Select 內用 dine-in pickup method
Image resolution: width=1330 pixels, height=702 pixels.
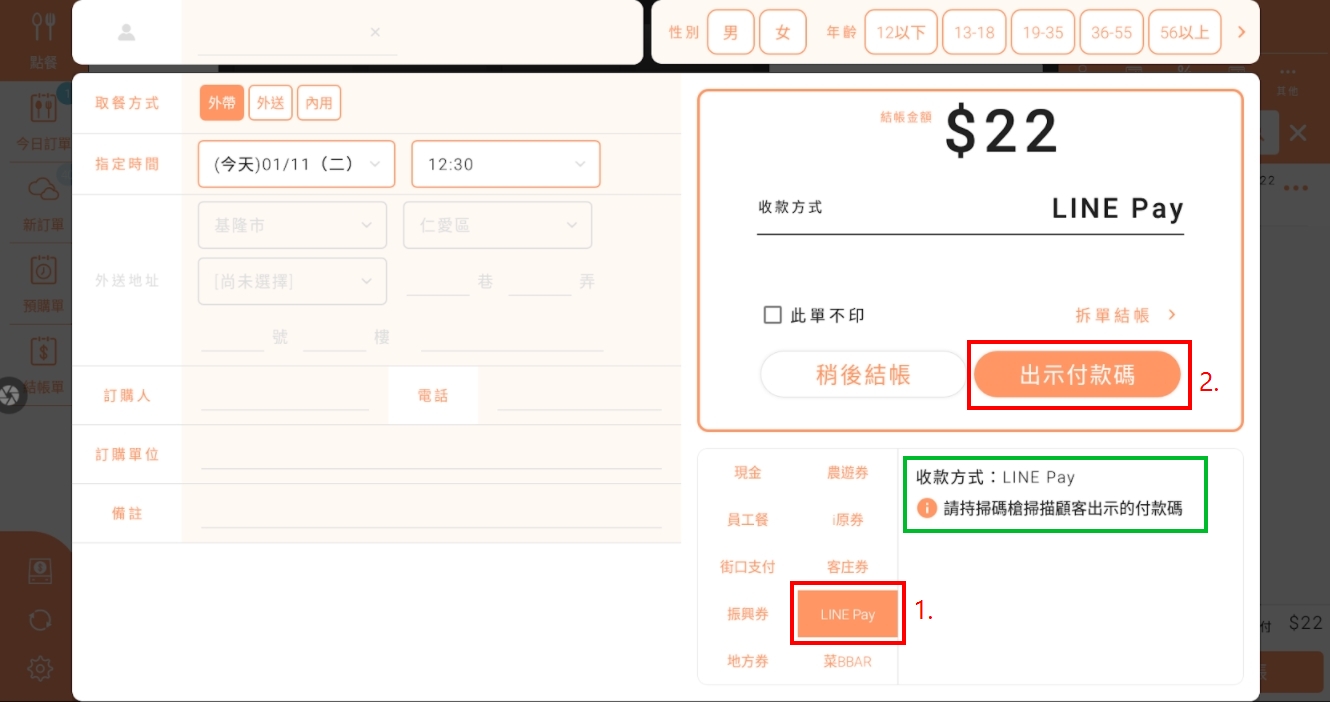(319, 103)
